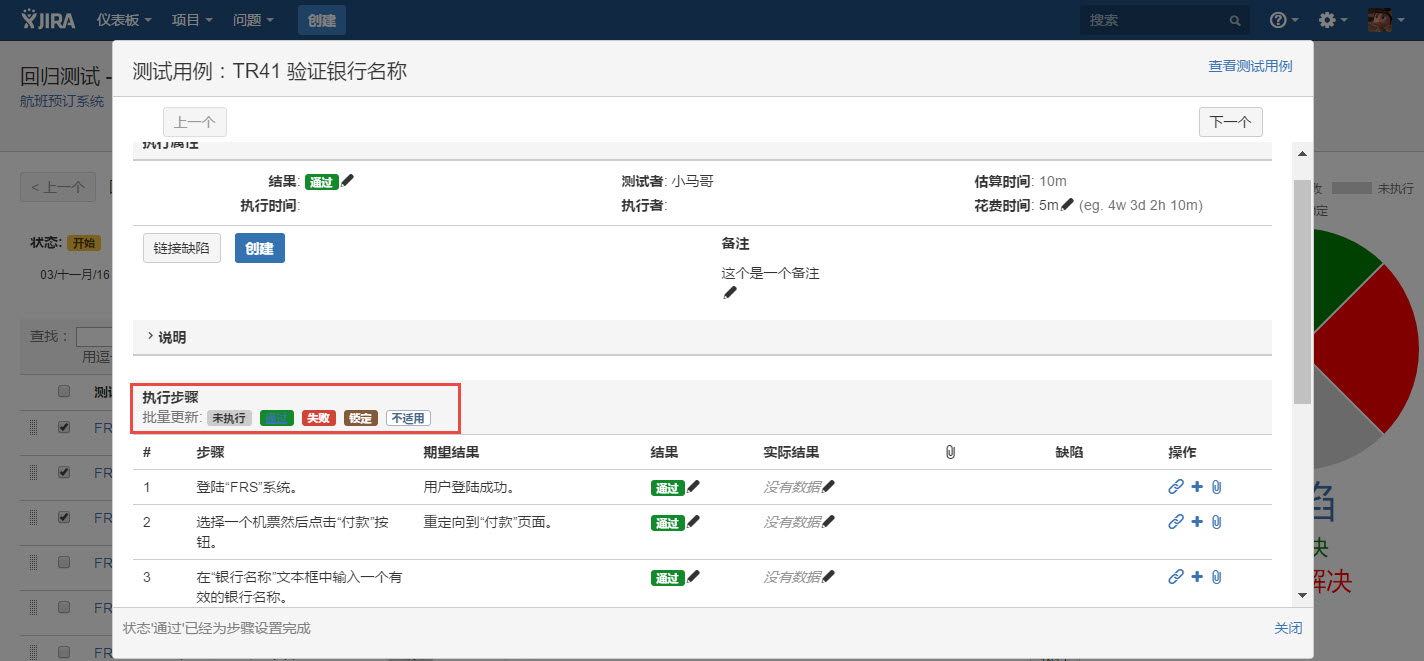Click the link defect icon for step 2

point(1176,521)
